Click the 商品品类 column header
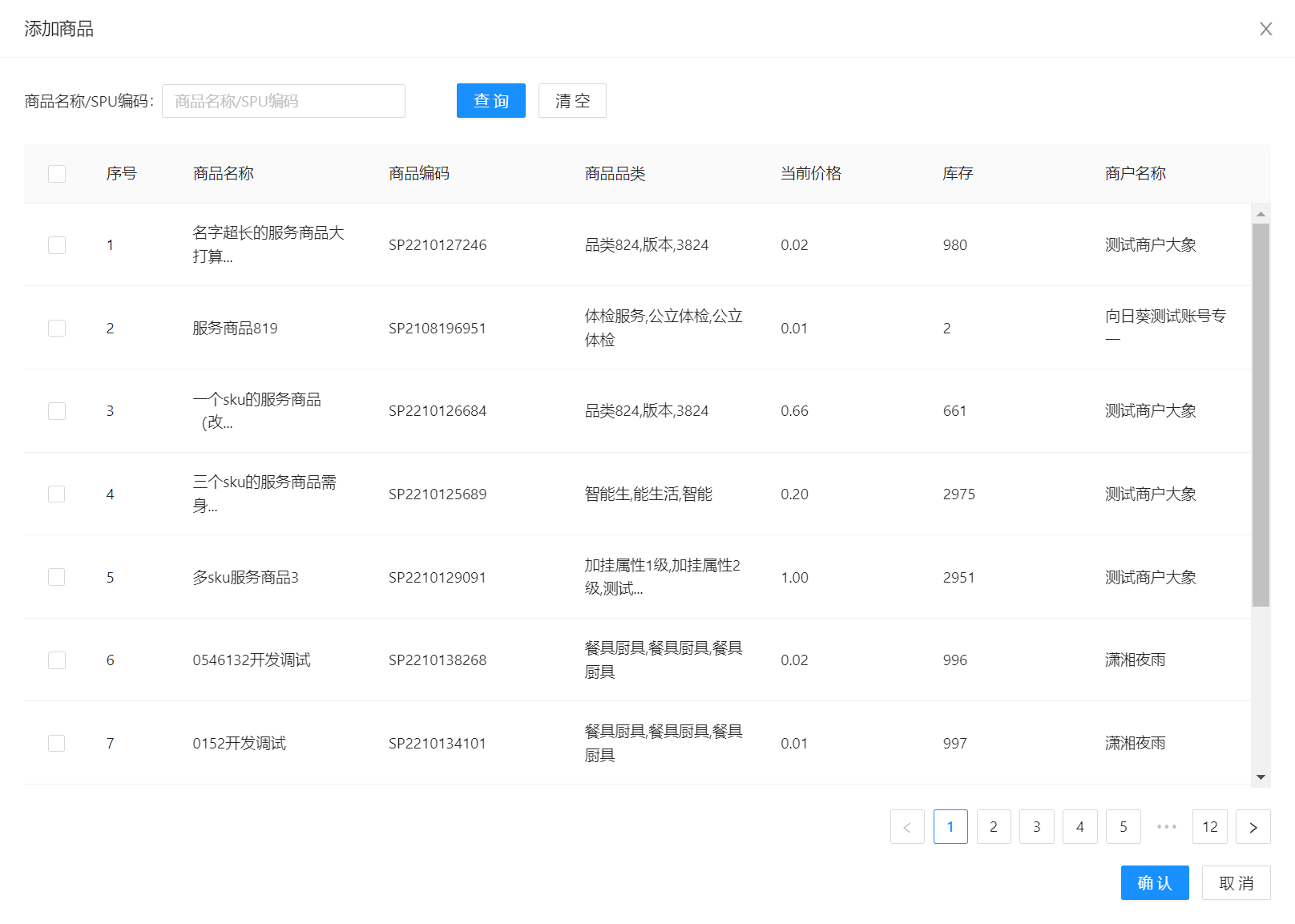Image resolution: width=1295 pixels, height=924 pixels. pos(615,174)
